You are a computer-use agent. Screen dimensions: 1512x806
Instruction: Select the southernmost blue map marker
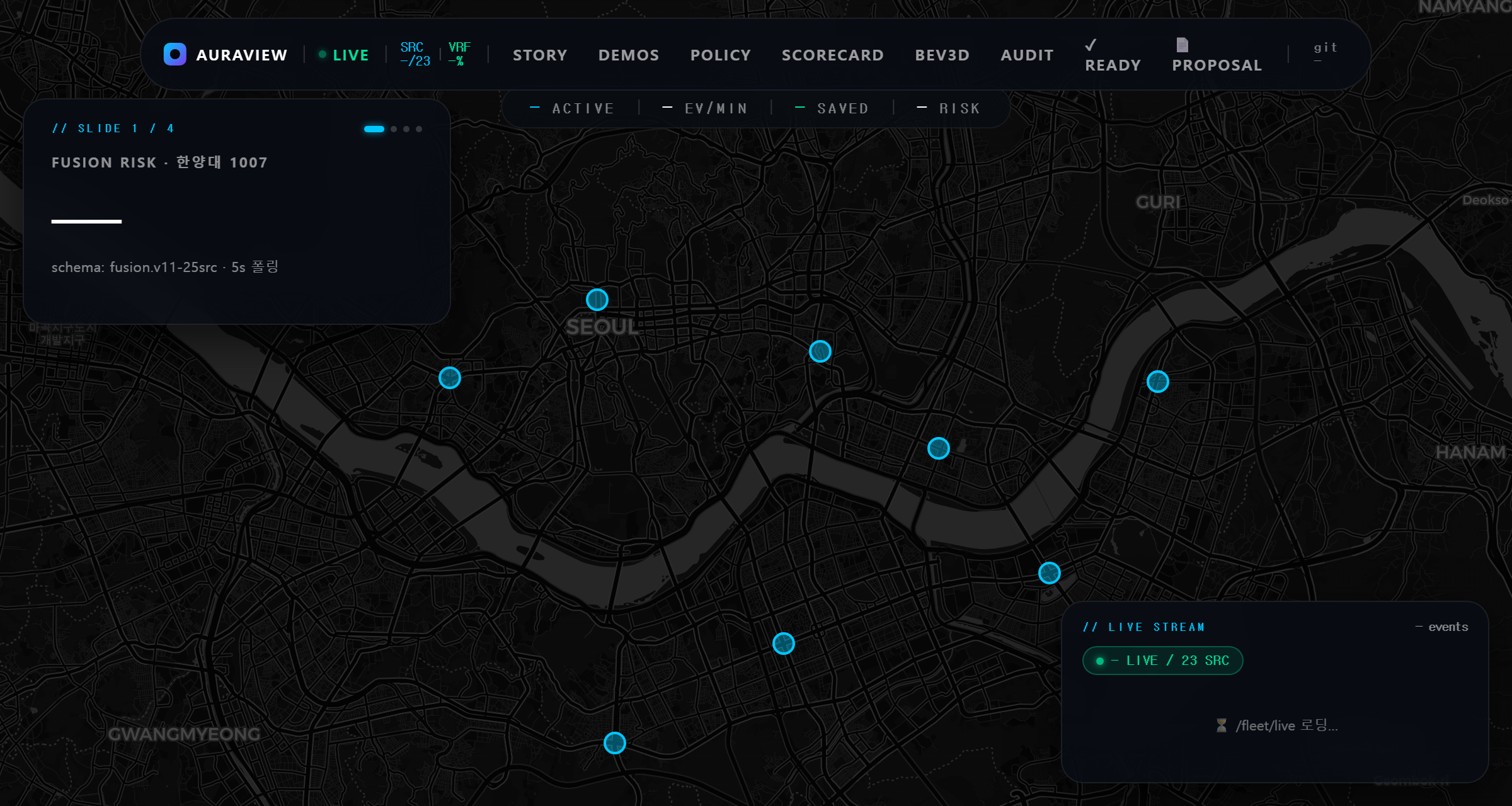pyautogui.click(x=615, y=743)
